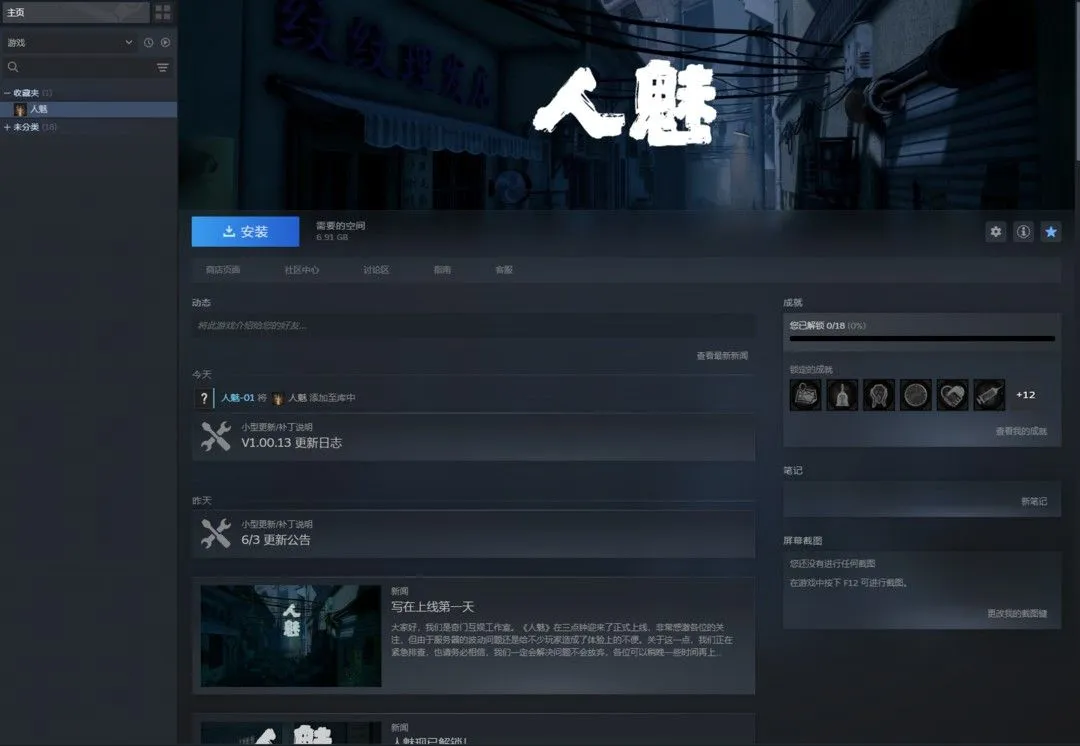Open game settings gear icon
Screen dimensions: 1080x746
995,231
